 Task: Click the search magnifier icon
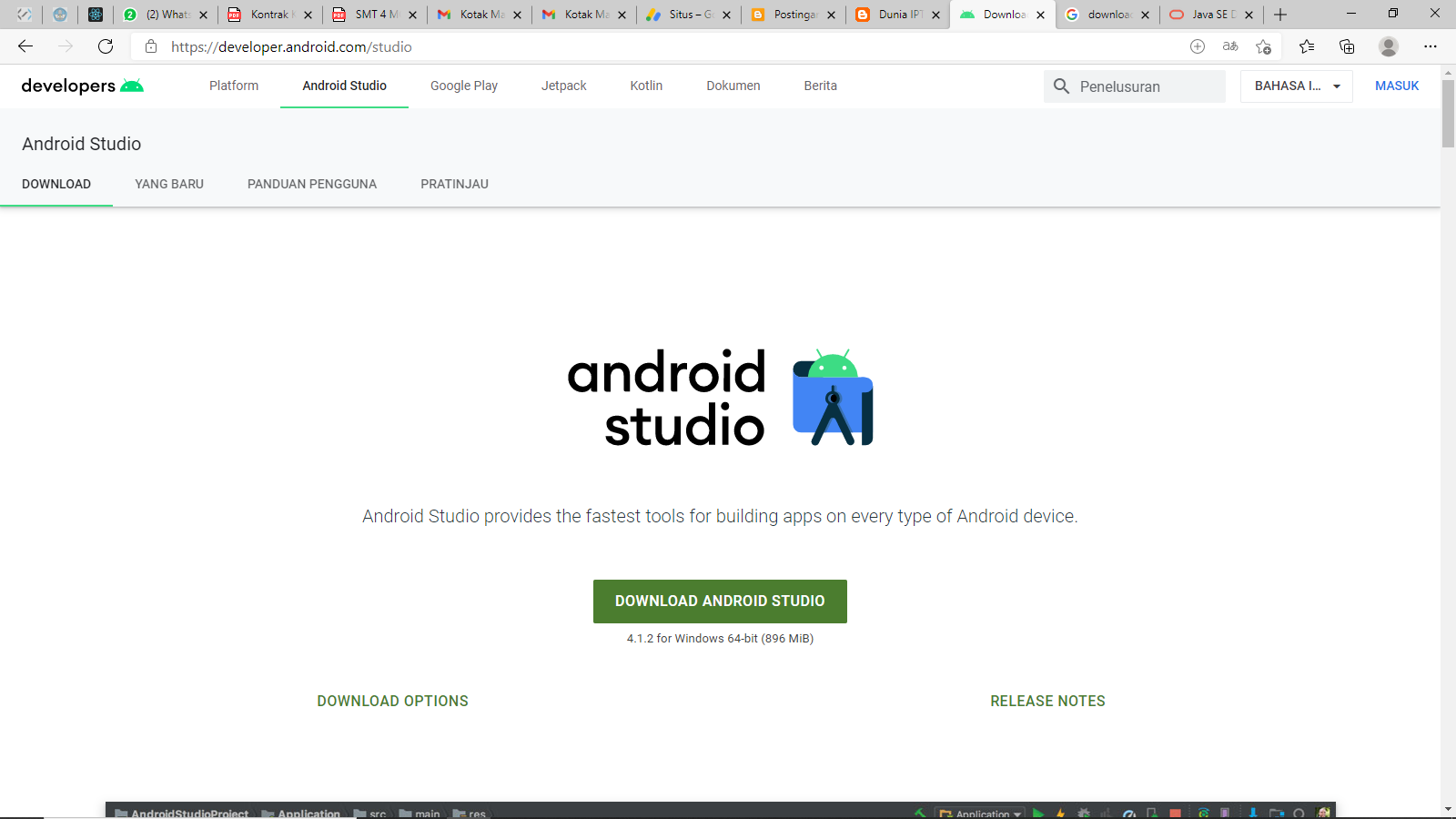1061,86
